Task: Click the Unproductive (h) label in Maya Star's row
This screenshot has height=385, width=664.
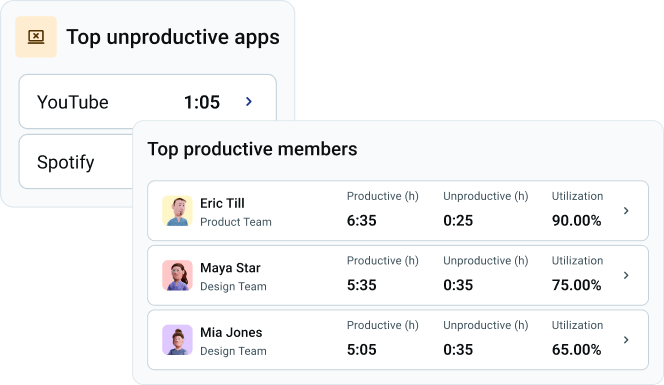Action: click(x=486, y=261)
